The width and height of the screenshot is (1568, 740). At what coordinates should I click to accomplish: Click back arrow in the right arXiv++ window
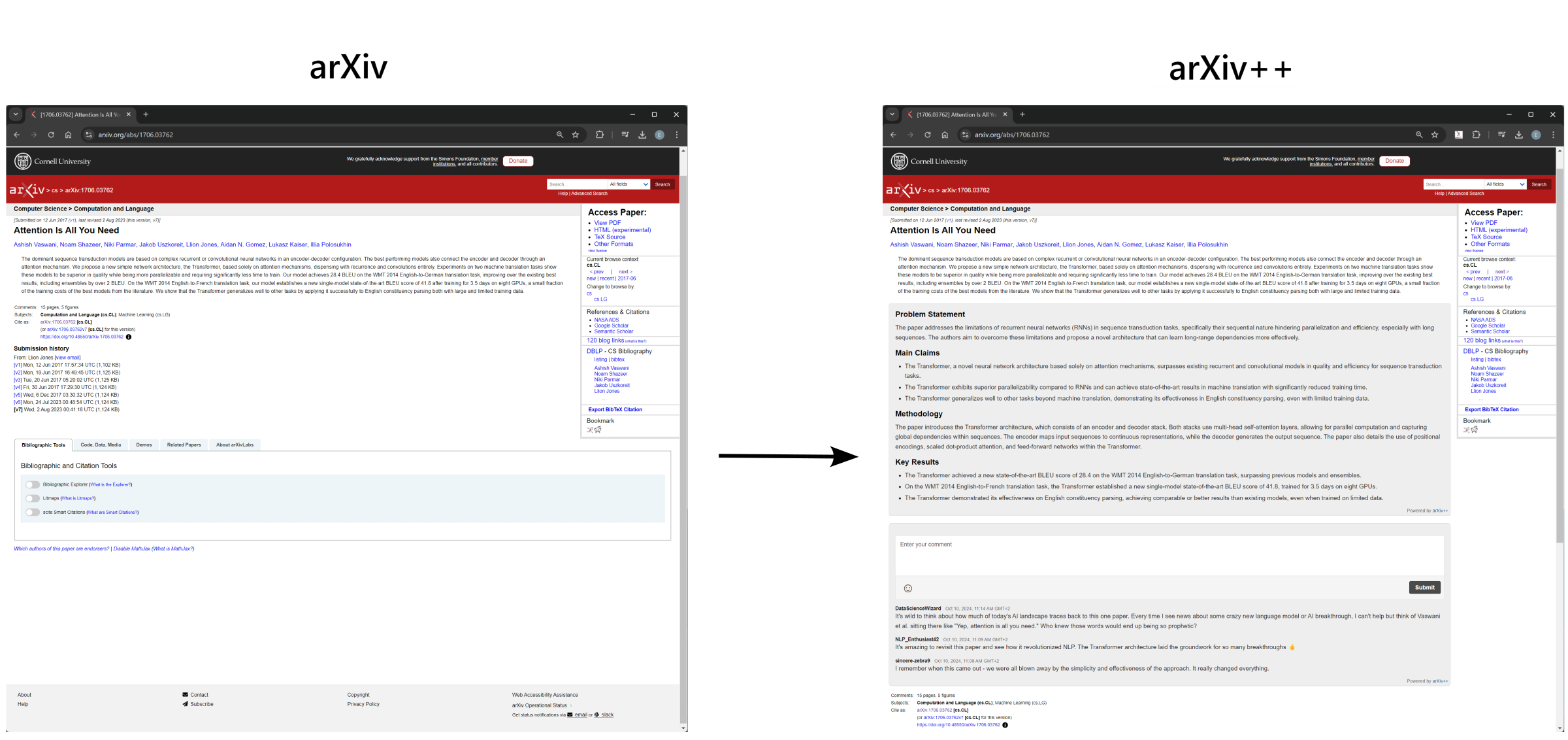click(893, 135)
